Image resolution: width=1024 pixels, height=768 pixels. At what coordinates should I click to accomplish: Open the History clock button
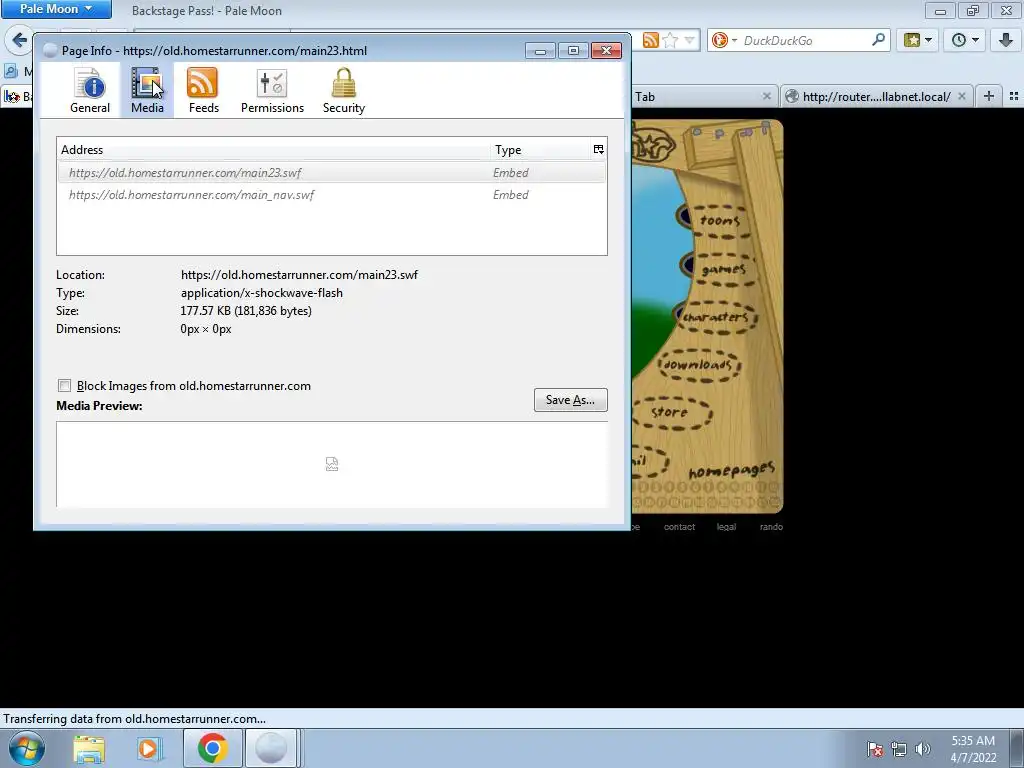click(x=965, y=40)
